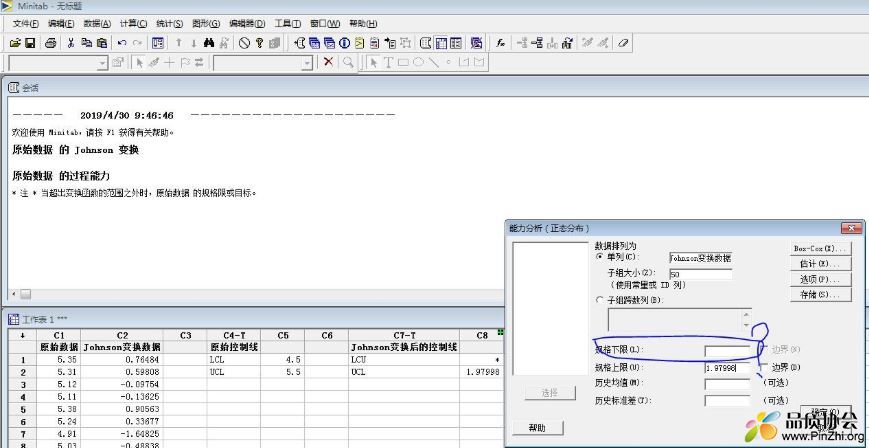The height and width of the screenshot is (448, 869).
Task: Select the T text annotation tool
Action: point(388,63)
